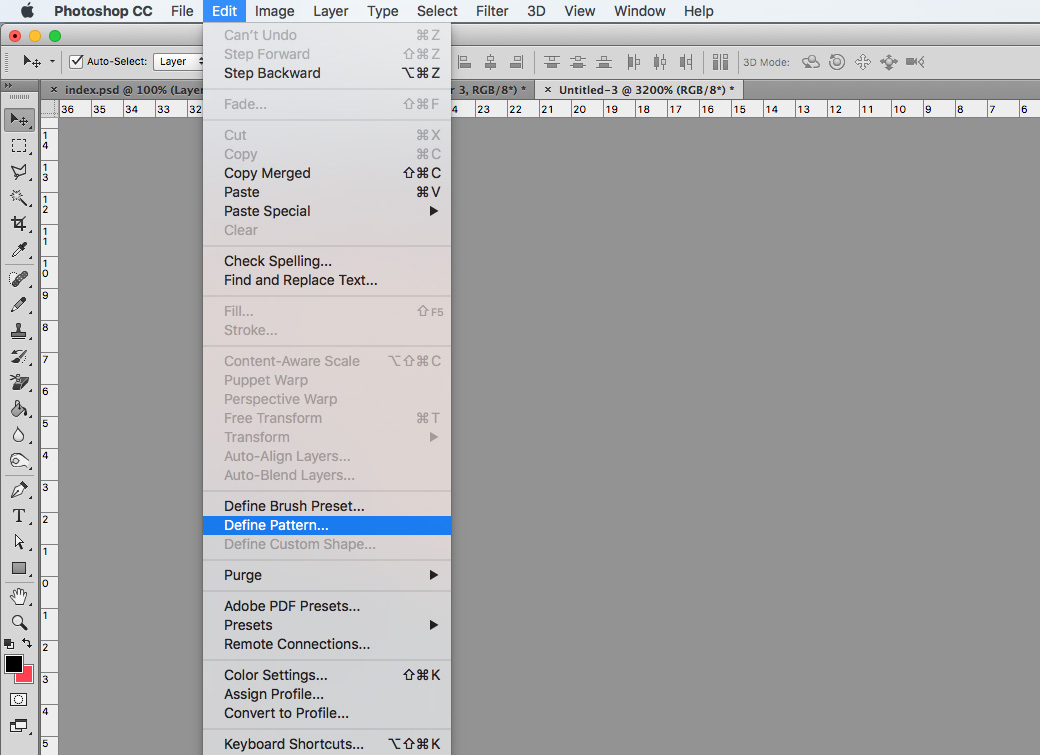Screen dimensions: 1040x755
Task: Choose Convert to Profile menu item
Action: [327, 713]
